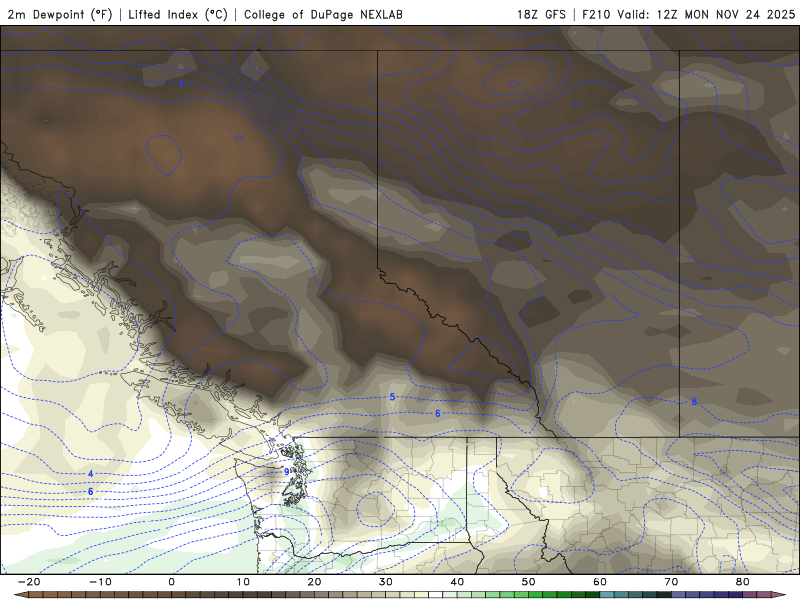
Task: Click the 20 tick label on the colorbar
Action: [x=314, y=582]
